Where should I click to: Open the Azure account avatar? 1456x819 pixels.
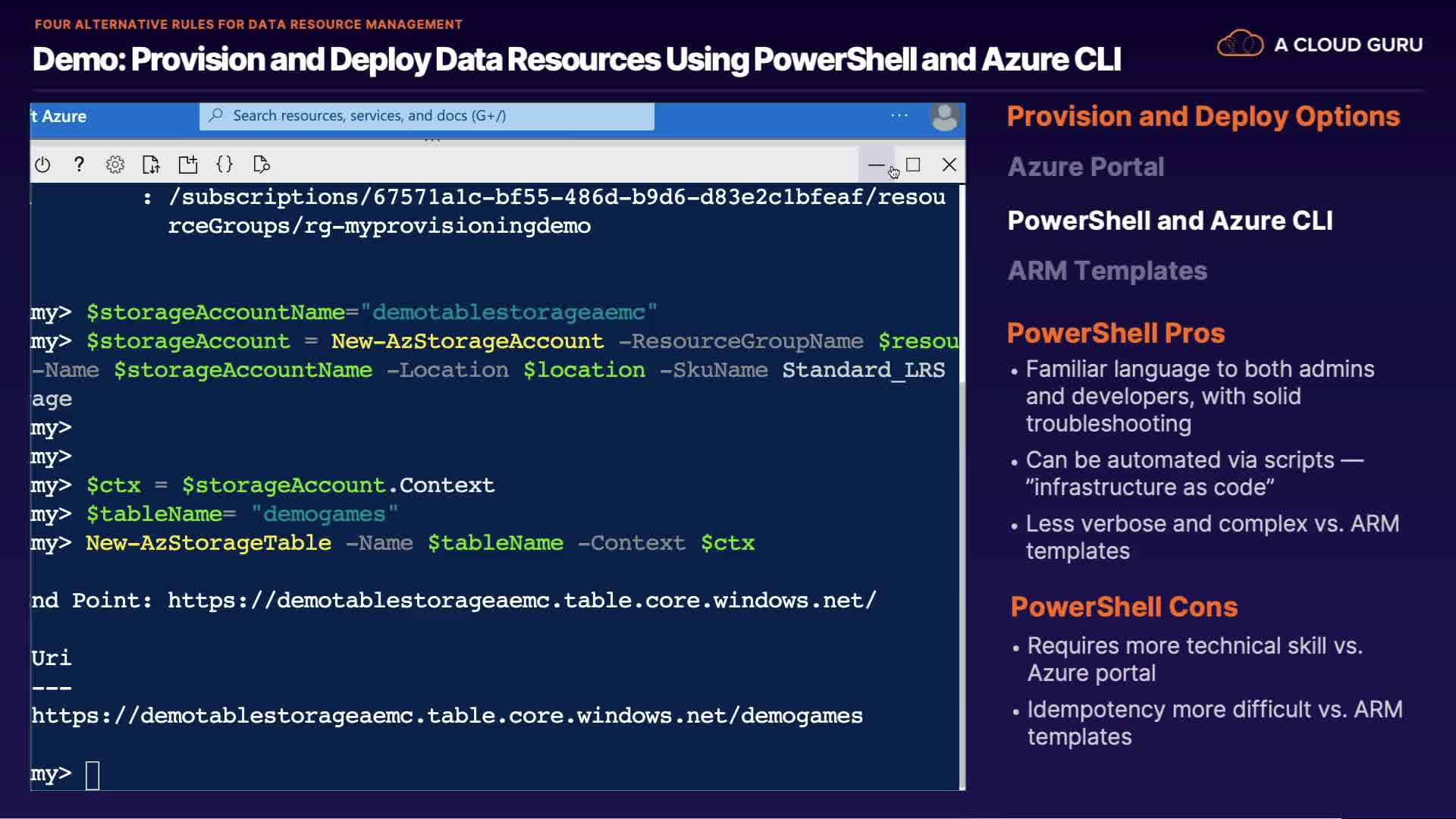tap(944, 117)
